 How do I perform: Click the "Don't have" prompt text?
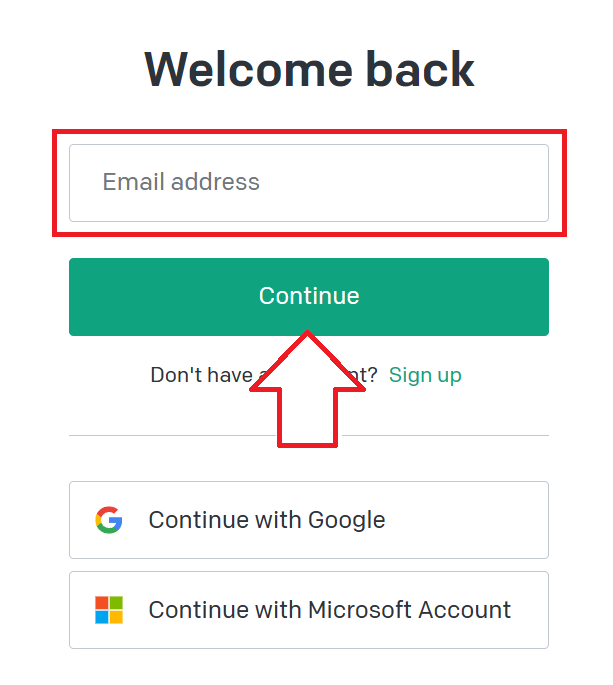(202, 375)
